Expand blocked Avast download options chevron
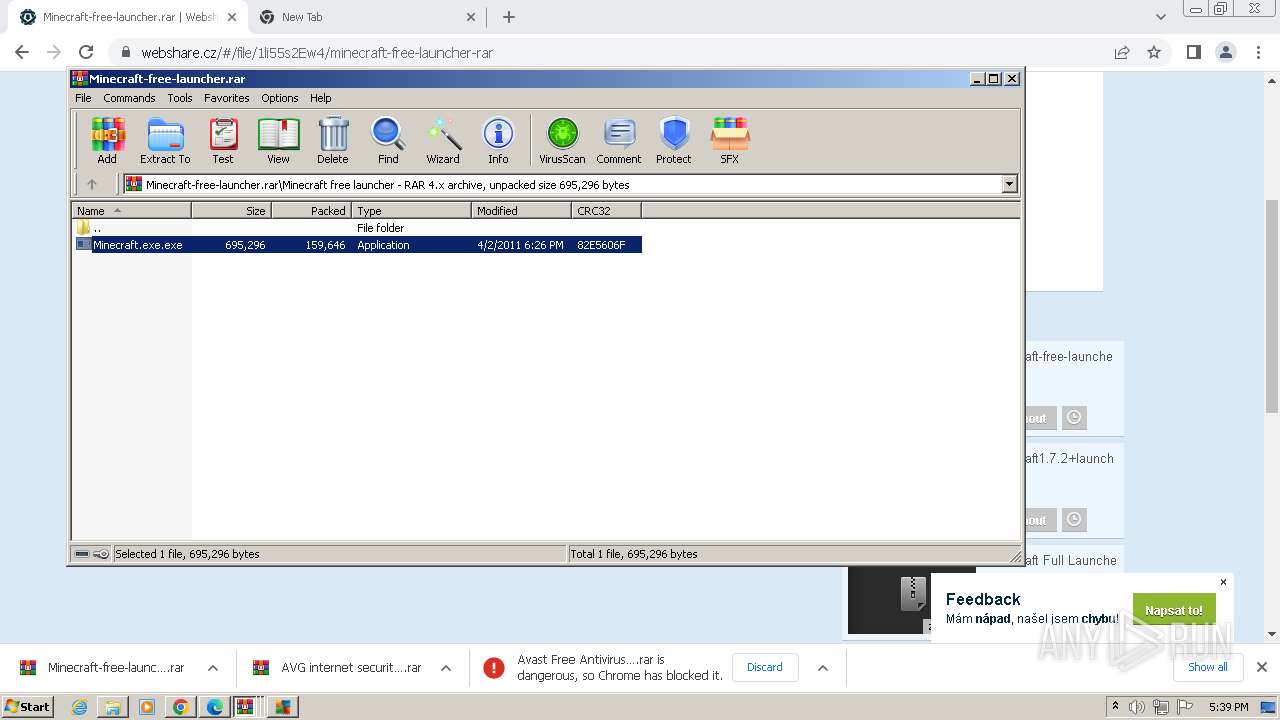 pos(823,668)
